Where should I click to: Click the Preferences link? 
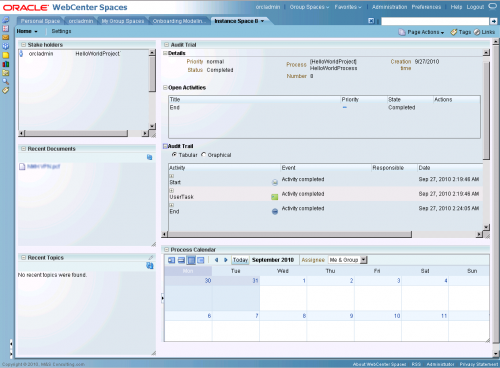tap(426, 7)
